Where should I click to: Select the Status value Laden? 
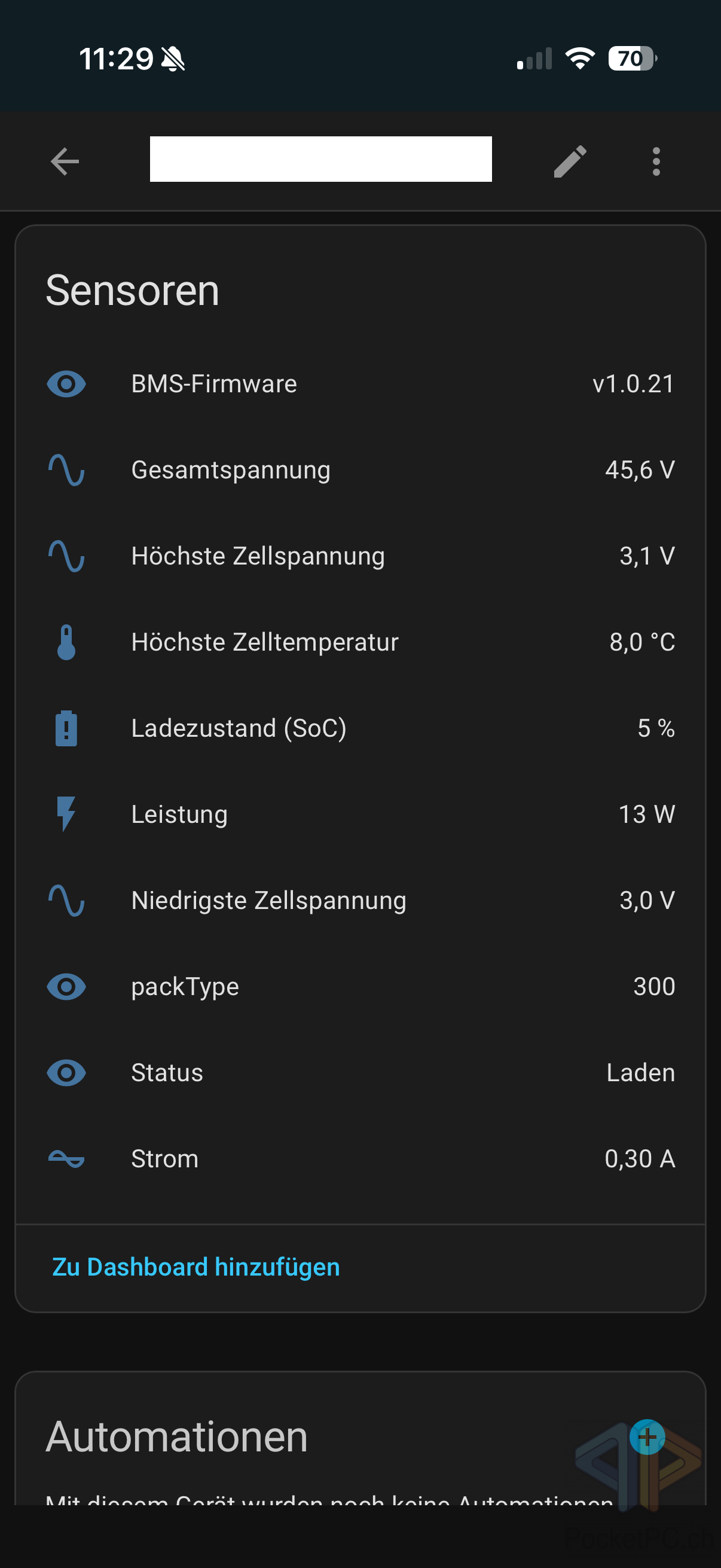(641, 1072)
